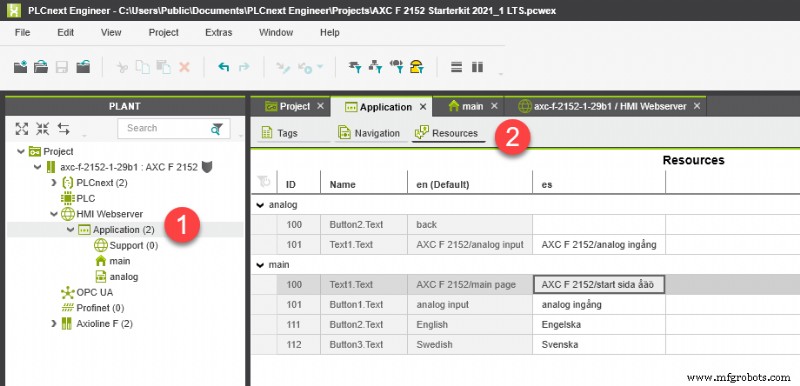Collapse the HMI Webserver node

54,214
